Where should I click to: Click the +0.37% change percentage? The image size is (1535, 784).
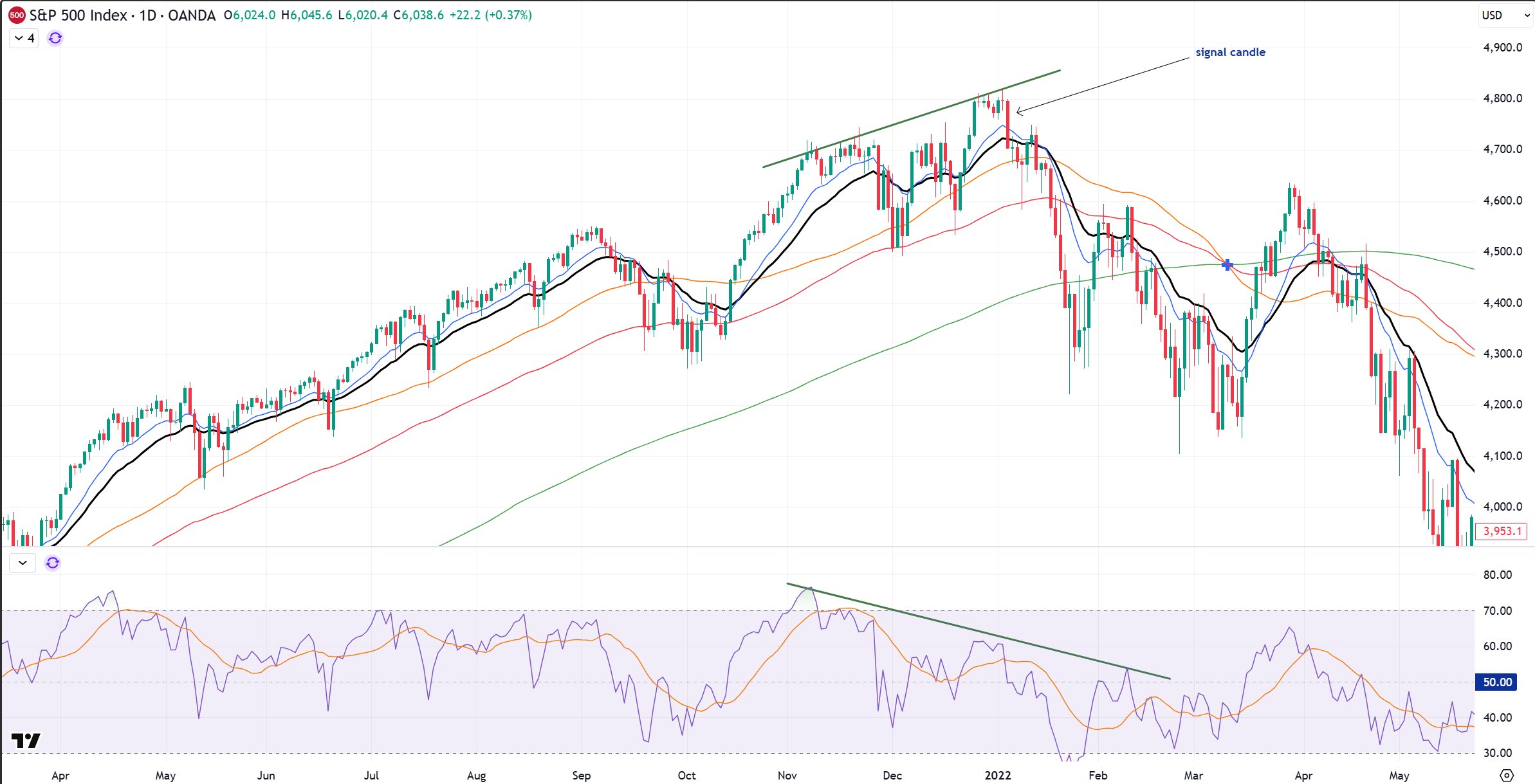pos(508,15)
